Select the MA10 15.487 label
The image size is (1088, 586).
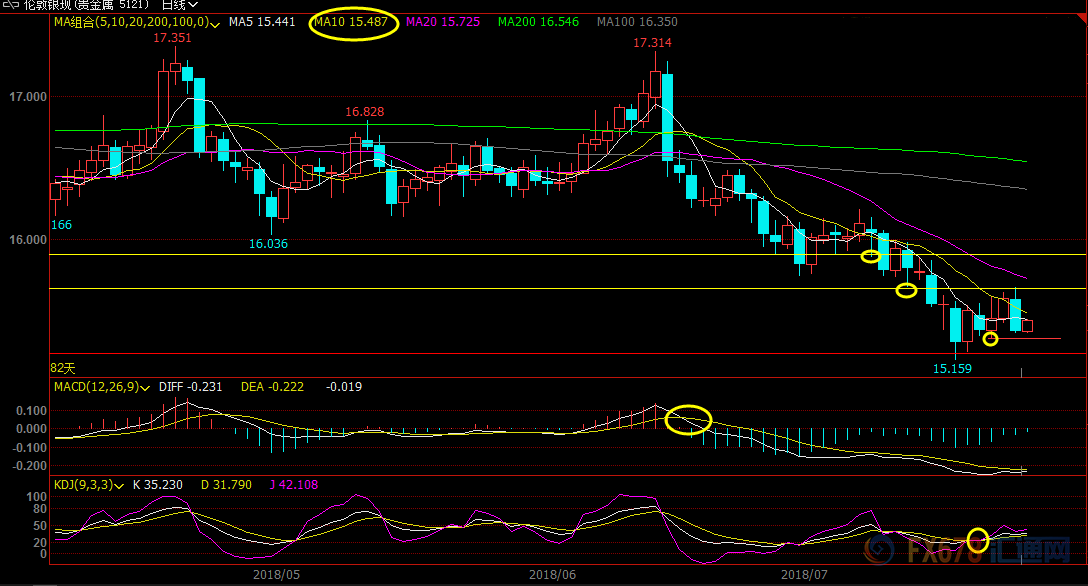point(350,22)
